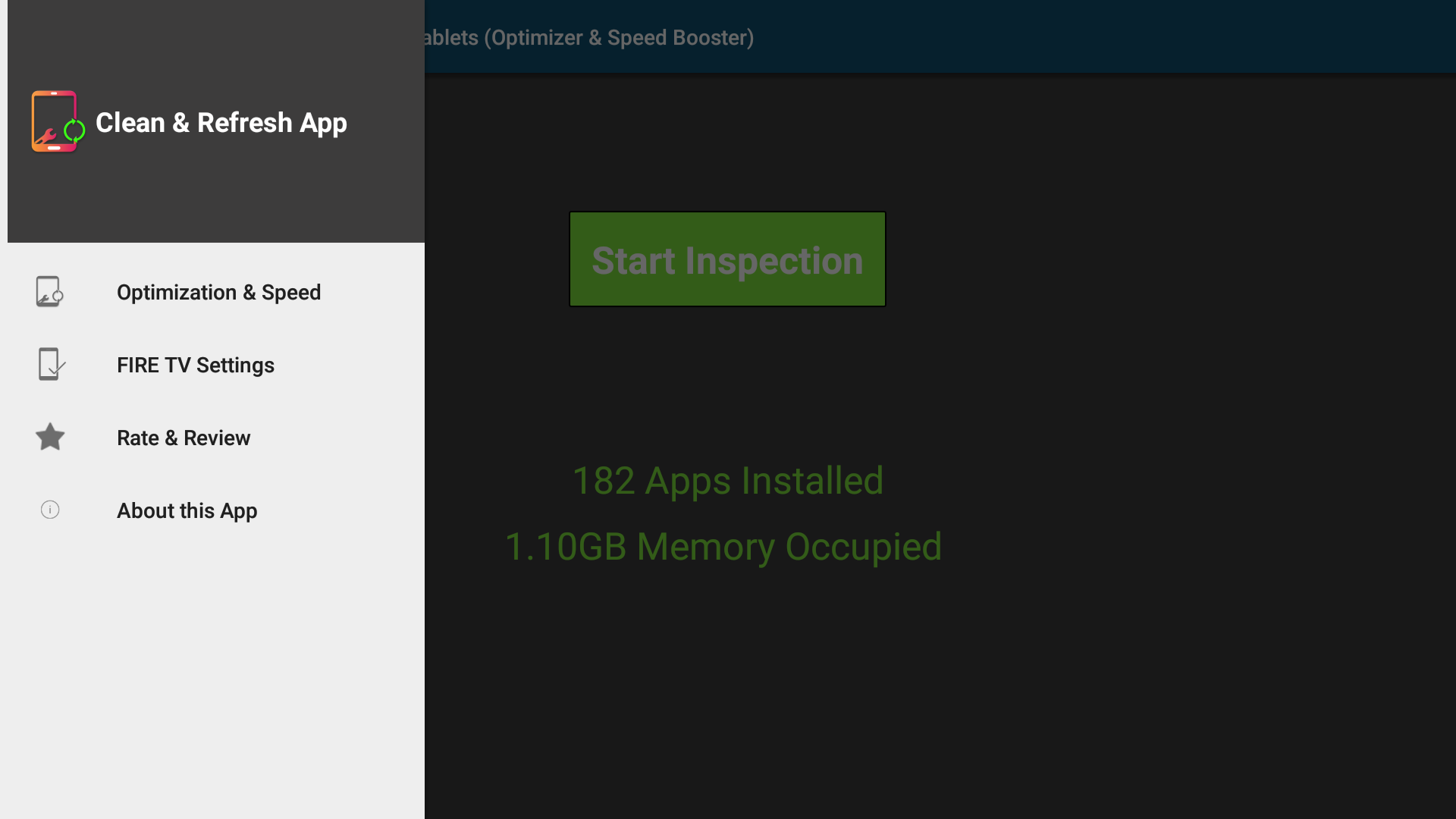Click the Optimization & Speed wrench-tablet icon
Screen dimensions: 1456x819
49,292
